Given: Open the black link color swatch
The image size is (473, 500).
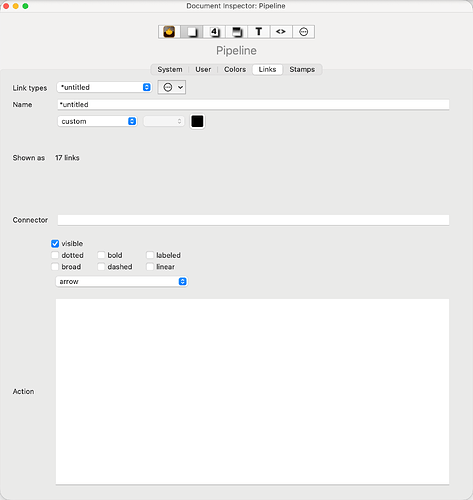Looking at the screenshot, I should tap(197, 121).
